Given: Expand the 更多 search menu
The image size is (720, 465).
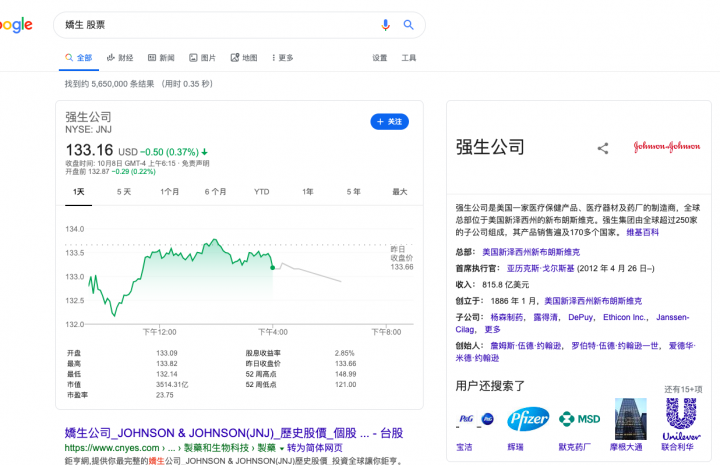Looking at the screenshot, I should [282, 58].
